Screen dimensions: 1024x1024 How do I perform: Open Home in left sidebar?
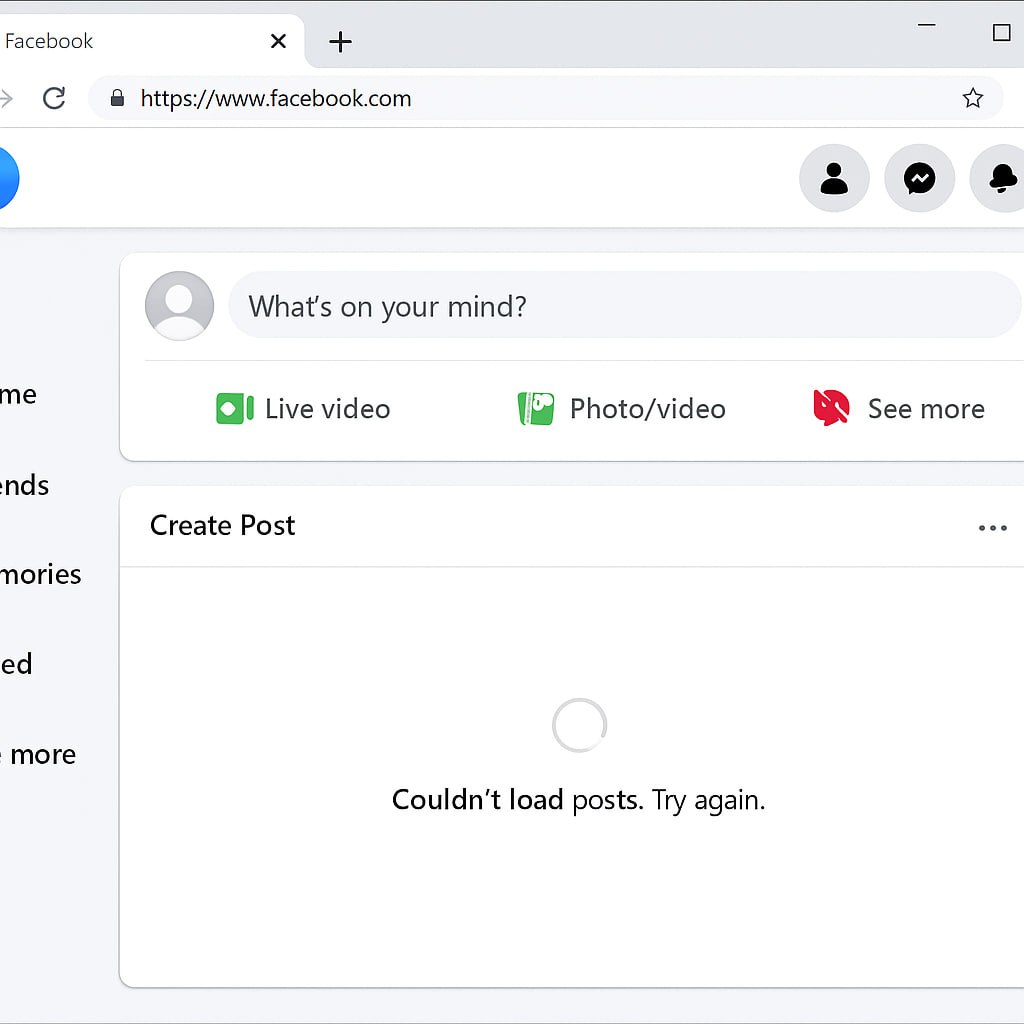point(18,394)
